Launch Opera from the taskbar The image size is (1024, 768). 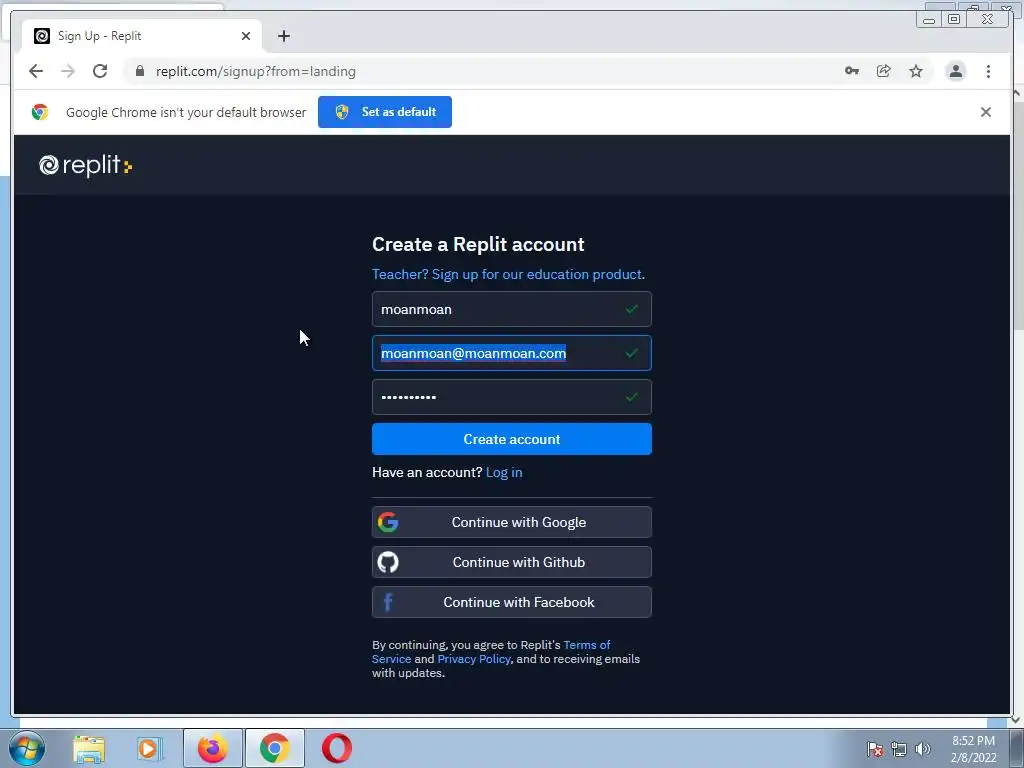click(336, 748)
